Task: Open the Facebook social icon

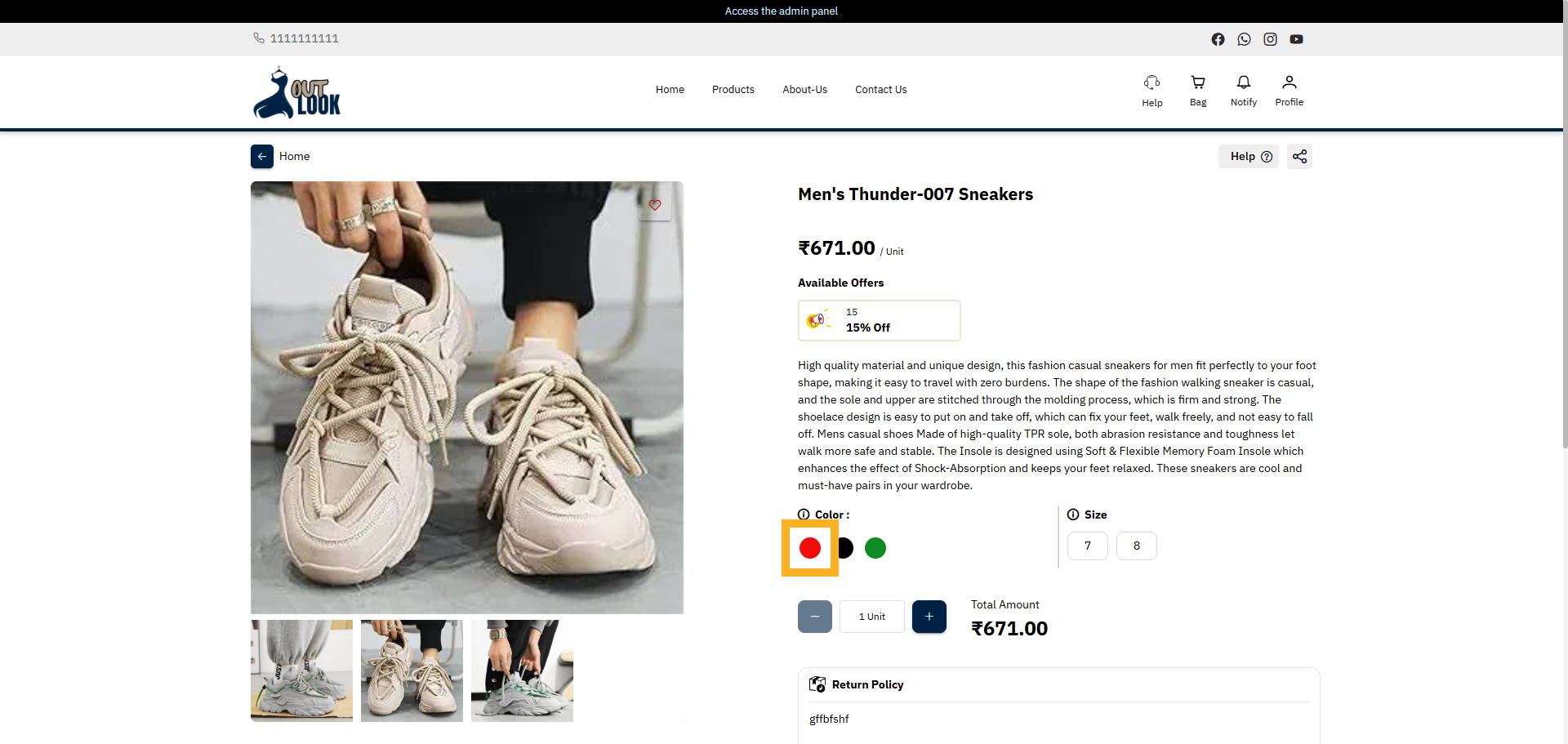Action: click(1218, 39)
